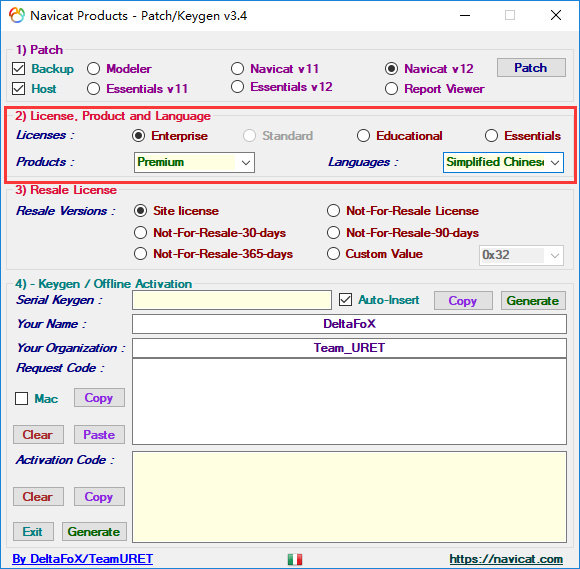
Task: Open the 0x32 custom value dropdown
Action: coord(521,255)
